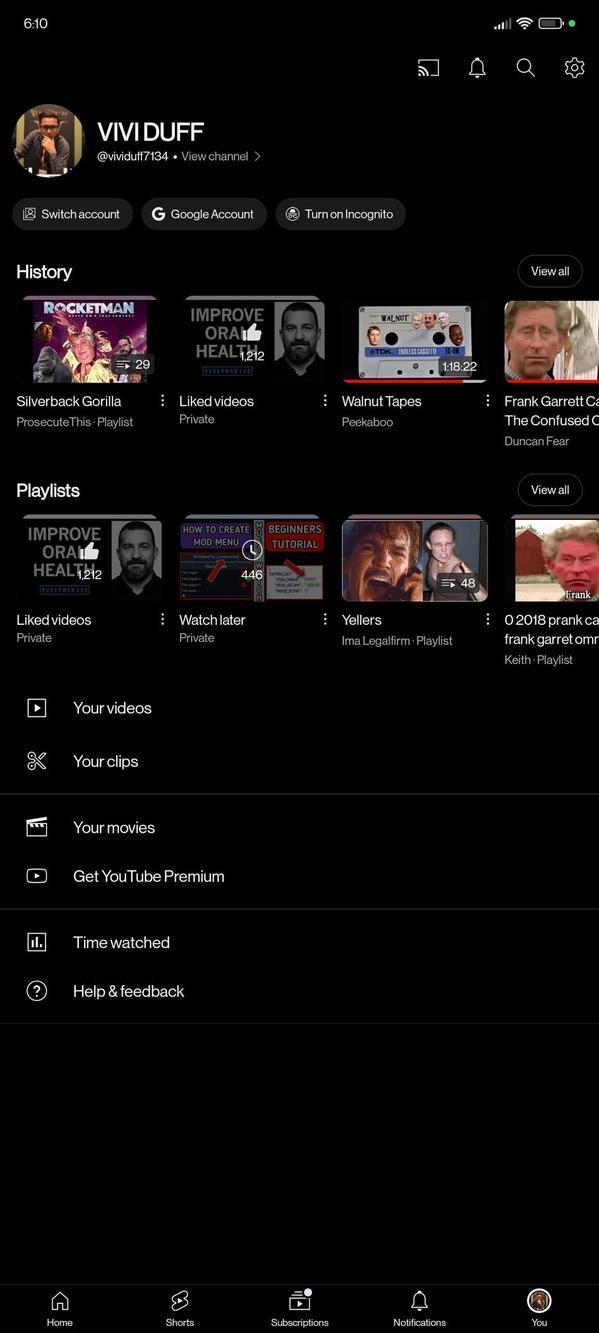The height and width of the screenshot is (1333, 599).
Task: Tap the Cast to device icon
Action: pyautogui.click(x=428, y=68)
